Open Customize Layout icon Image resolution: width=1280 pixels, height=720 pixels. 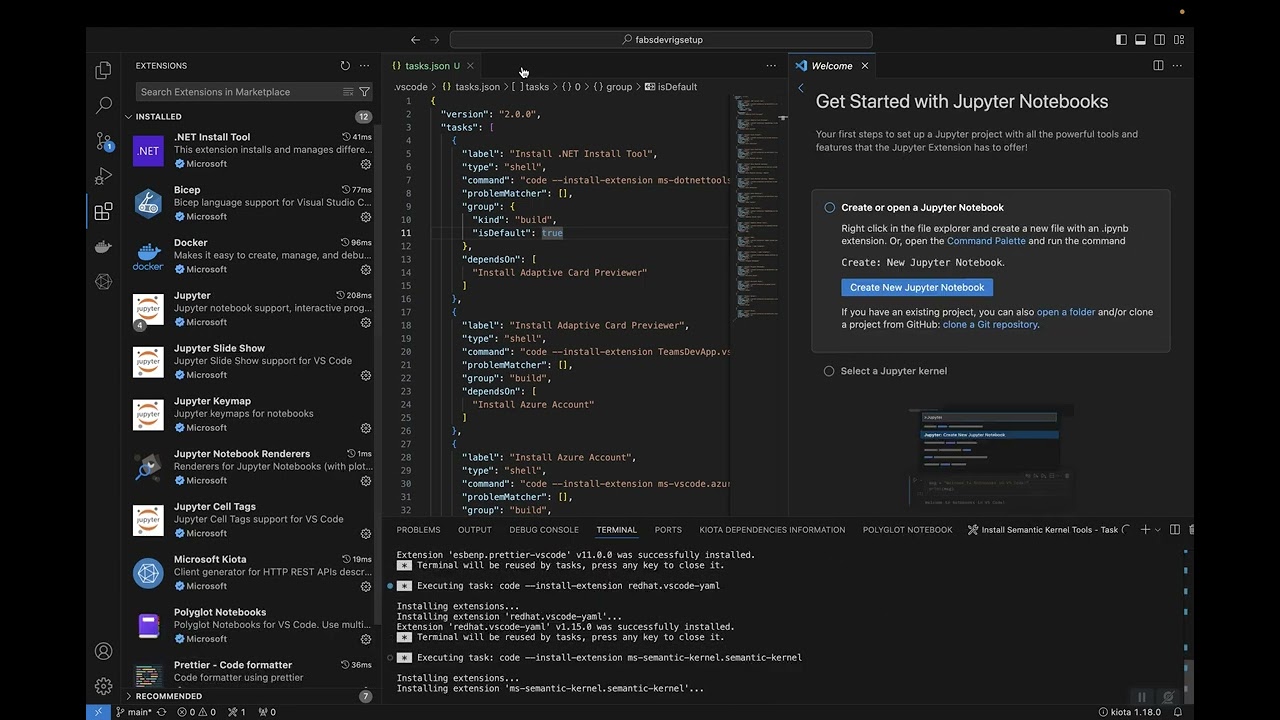point(1180,40)
